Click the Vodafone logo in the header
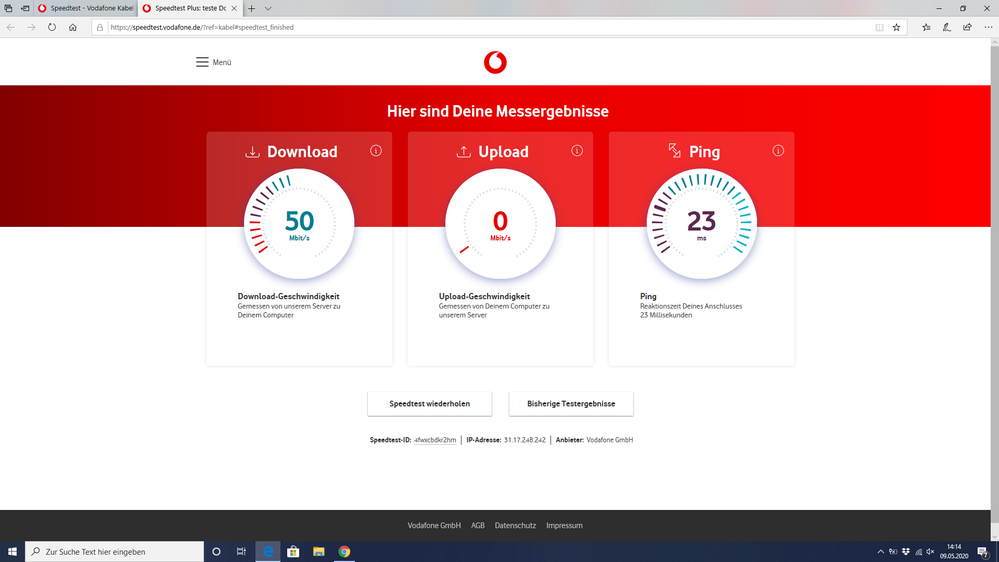 (x=495, y=62)
